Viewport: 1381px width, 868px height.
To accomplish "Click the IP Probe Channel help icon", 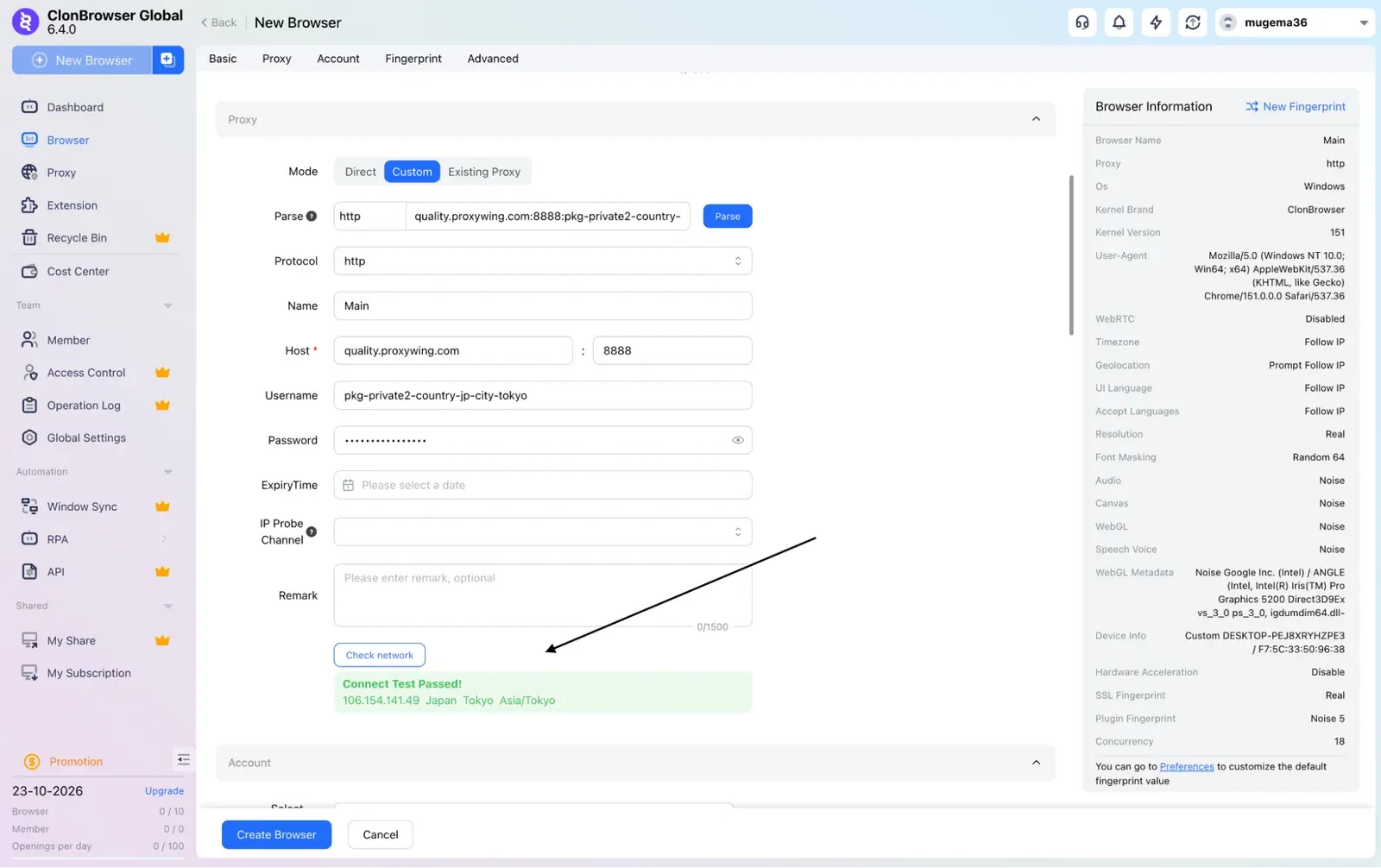I will 312,531.
